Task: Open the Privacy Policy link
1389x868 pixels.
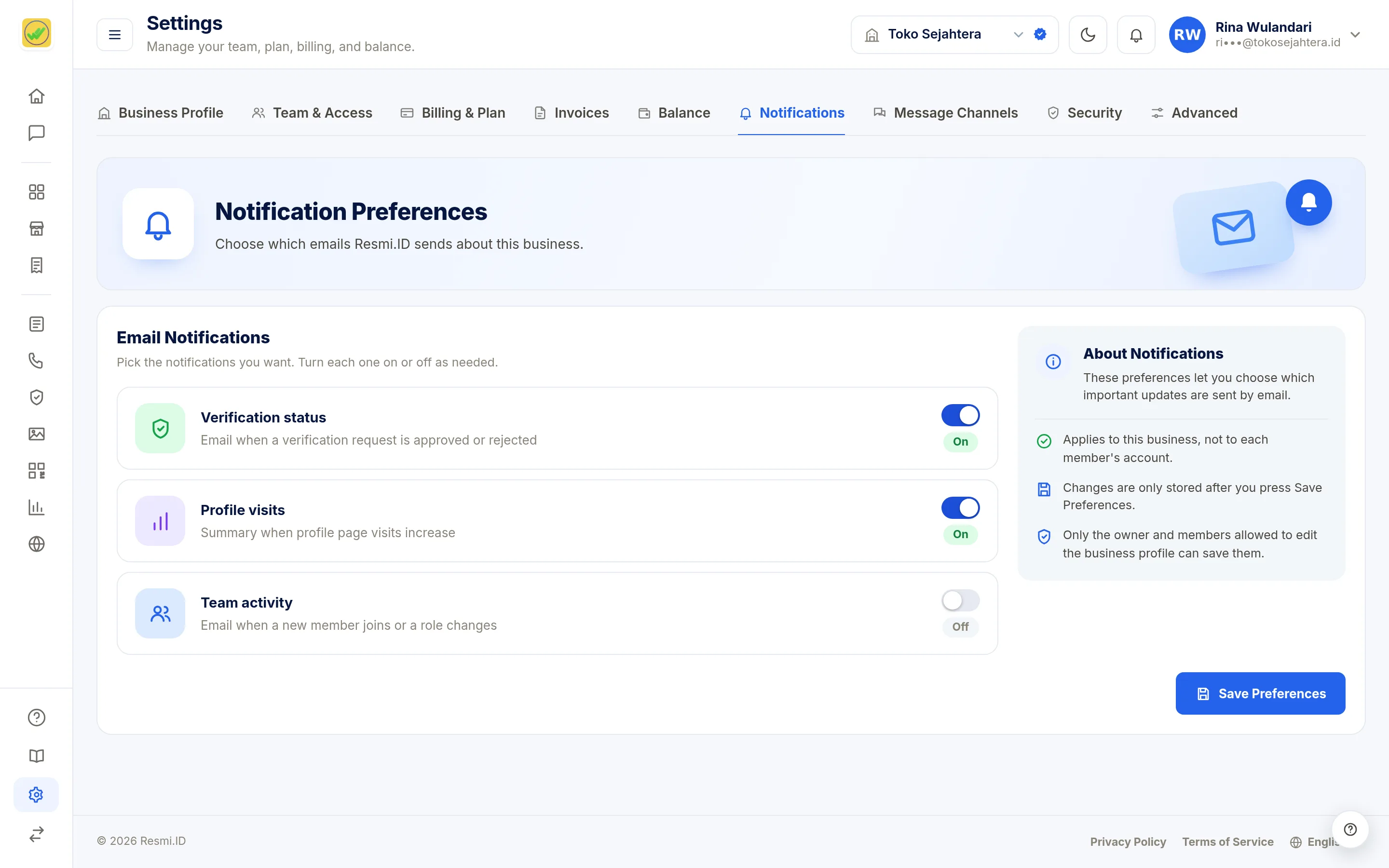Action: tap(1128, 841)
